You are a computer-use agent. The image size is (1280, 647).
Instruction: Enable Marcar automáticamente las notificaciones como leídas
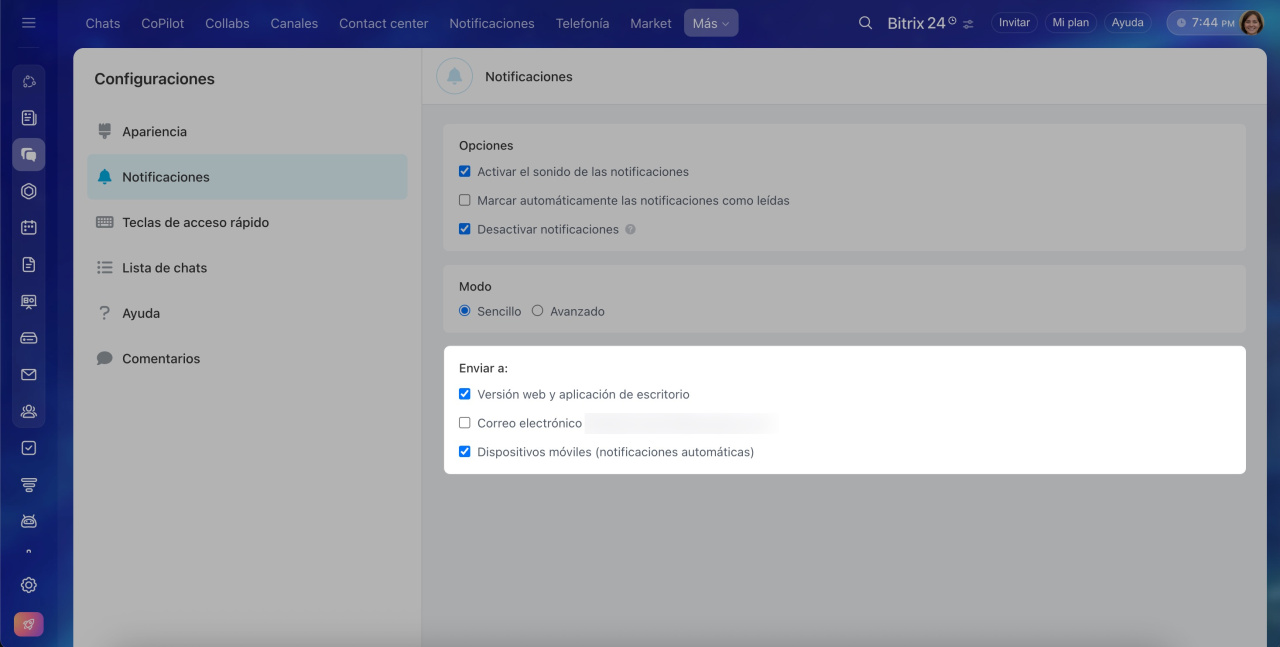464,200
